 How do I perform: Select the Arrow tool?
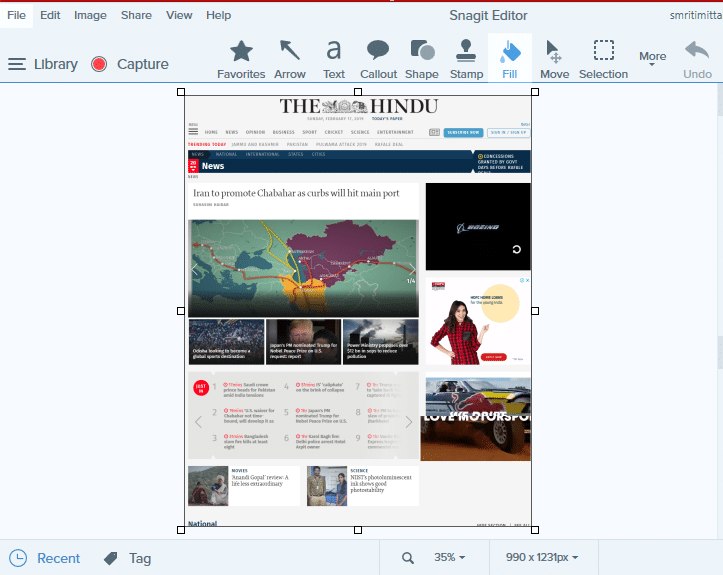click(290, 59)
